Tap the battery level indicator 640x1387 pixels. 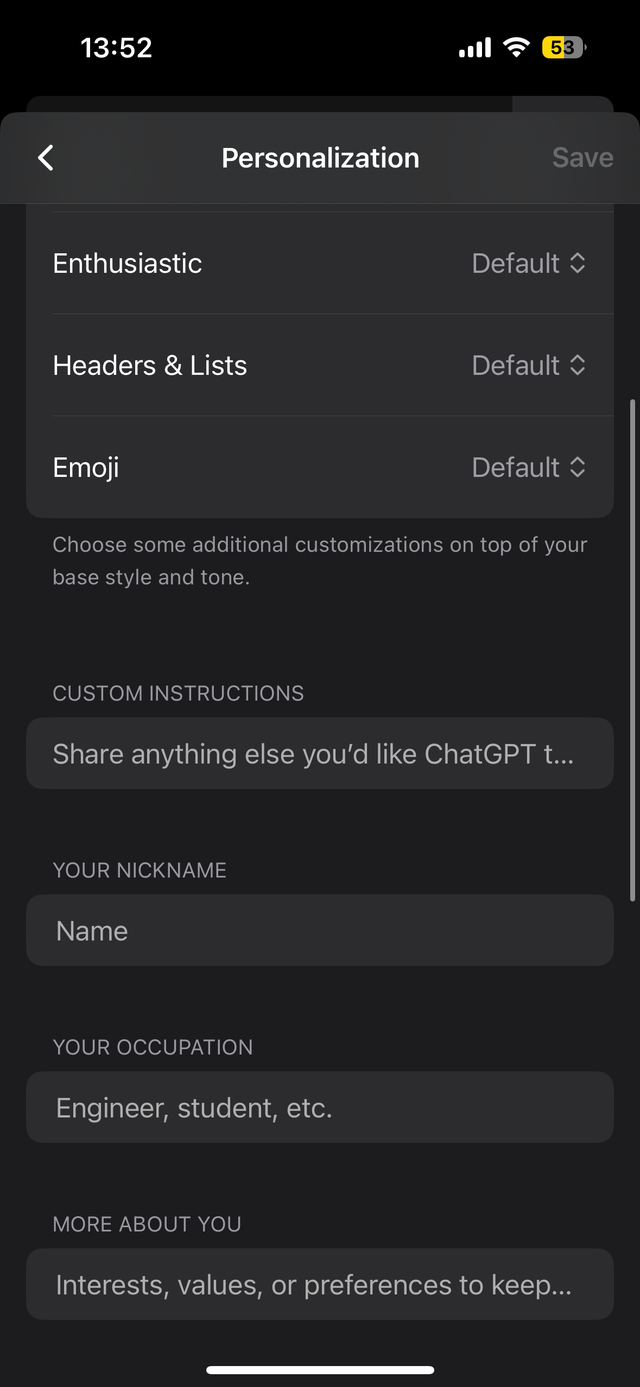pos(564,47)
